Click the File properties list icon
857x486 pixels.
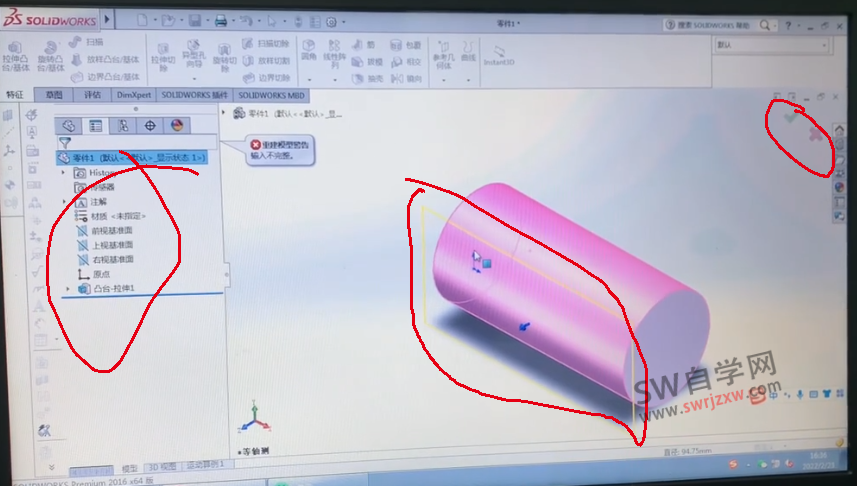point(315,22)
